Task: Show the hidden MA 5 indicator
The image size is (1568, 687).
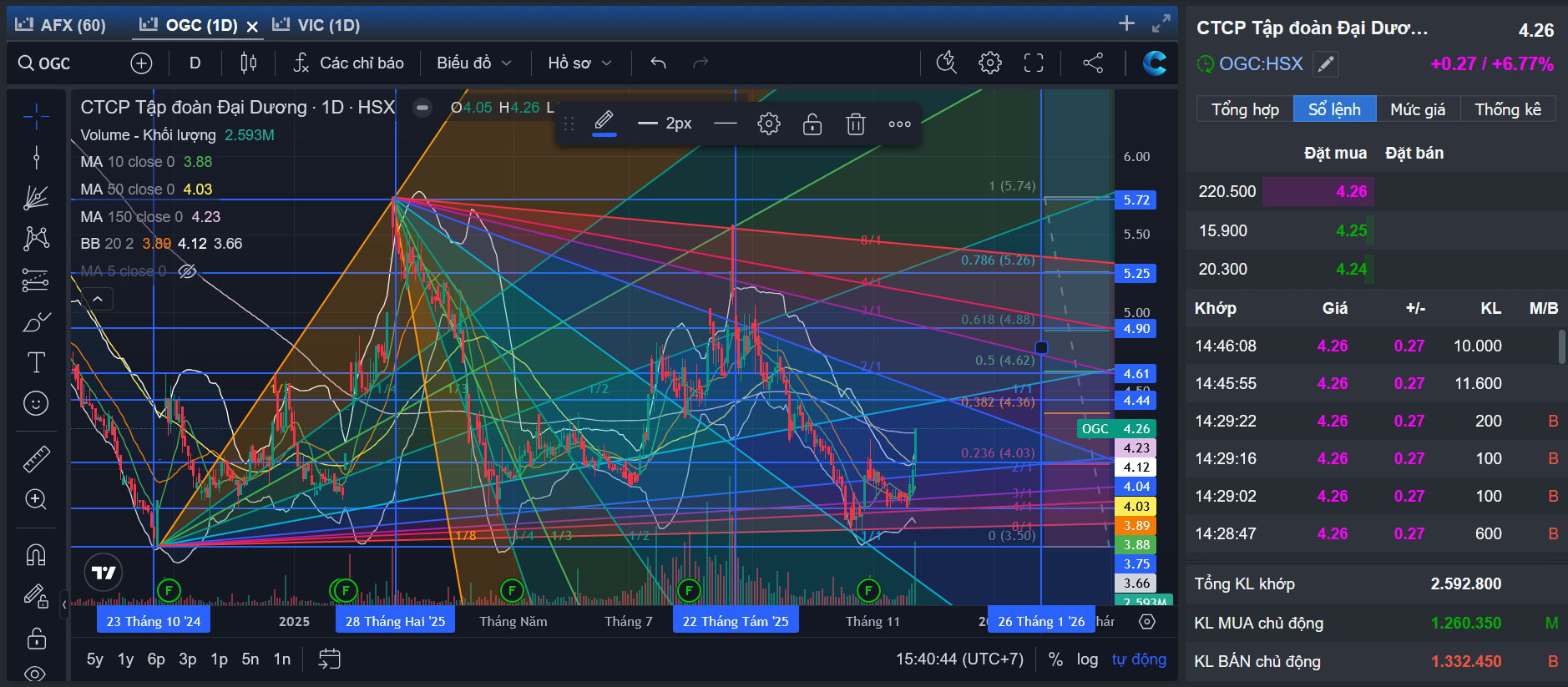Action: pos(187,271)
